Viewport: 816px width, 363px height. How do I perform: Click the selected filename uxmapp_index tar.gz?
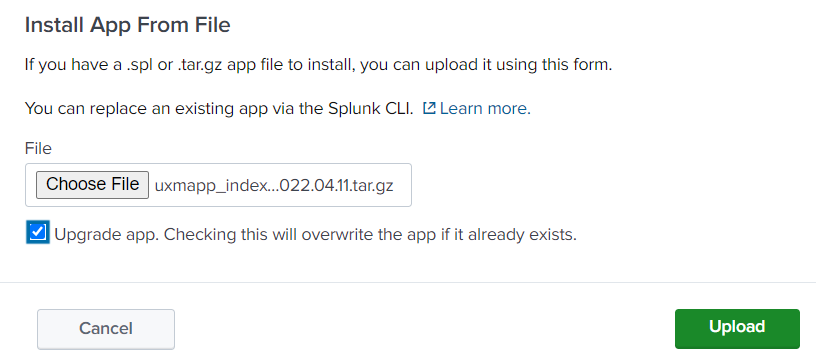[x=274, y=186]
